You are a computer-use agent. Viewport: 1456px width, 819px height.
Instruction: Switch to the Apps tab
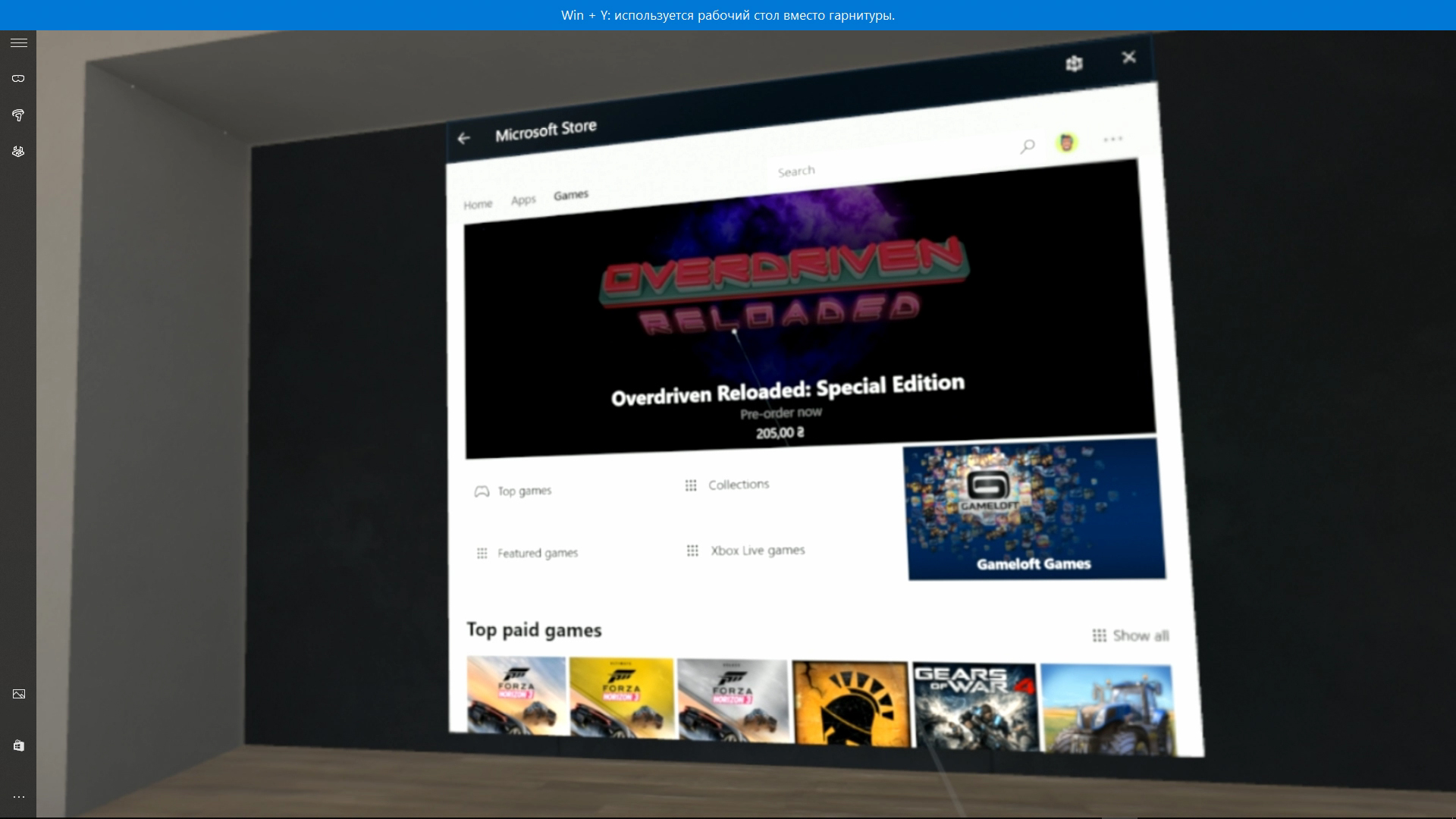click(523, 200)
